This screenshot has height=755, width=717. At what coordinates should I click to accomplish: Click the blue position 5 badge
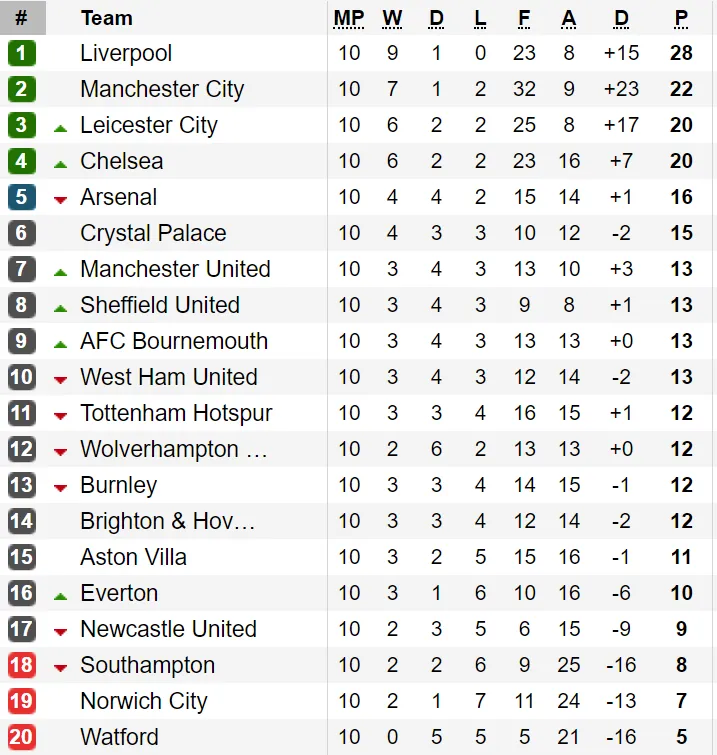point(21,197)
